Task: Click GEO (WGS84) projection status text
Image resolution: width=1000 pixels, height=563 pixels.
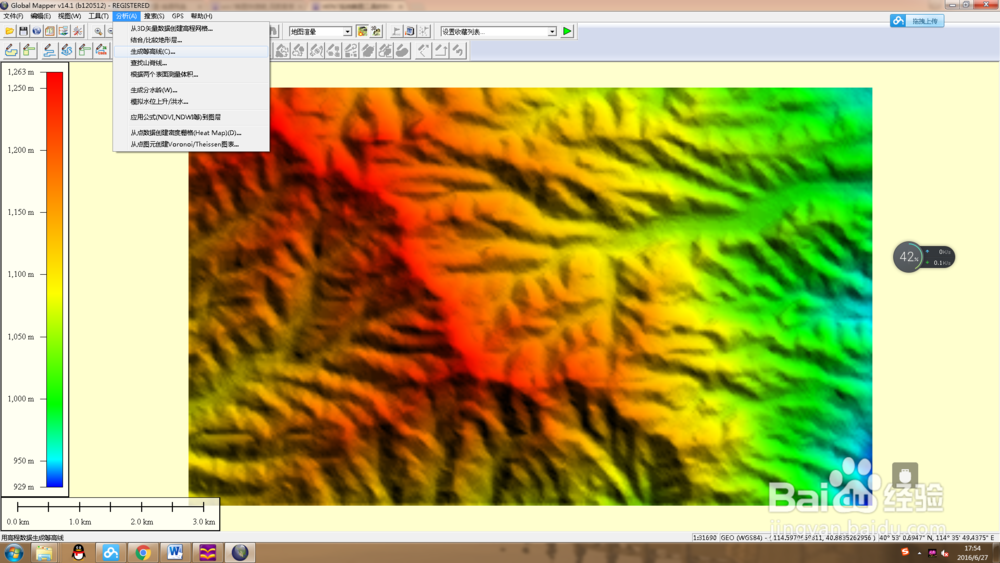Action: (x=742, y=538)
